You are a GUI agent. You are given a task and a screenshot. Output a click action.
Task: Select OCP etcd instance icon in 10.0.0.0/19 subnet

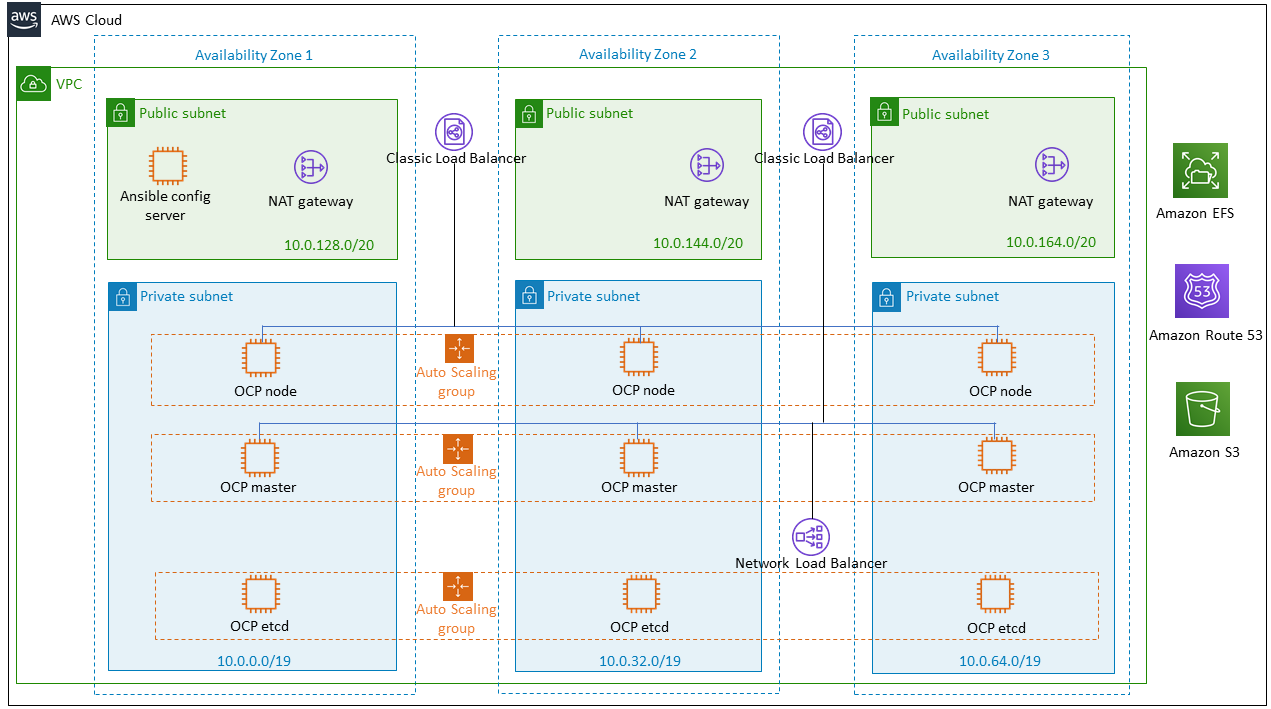tap(260, 594)
